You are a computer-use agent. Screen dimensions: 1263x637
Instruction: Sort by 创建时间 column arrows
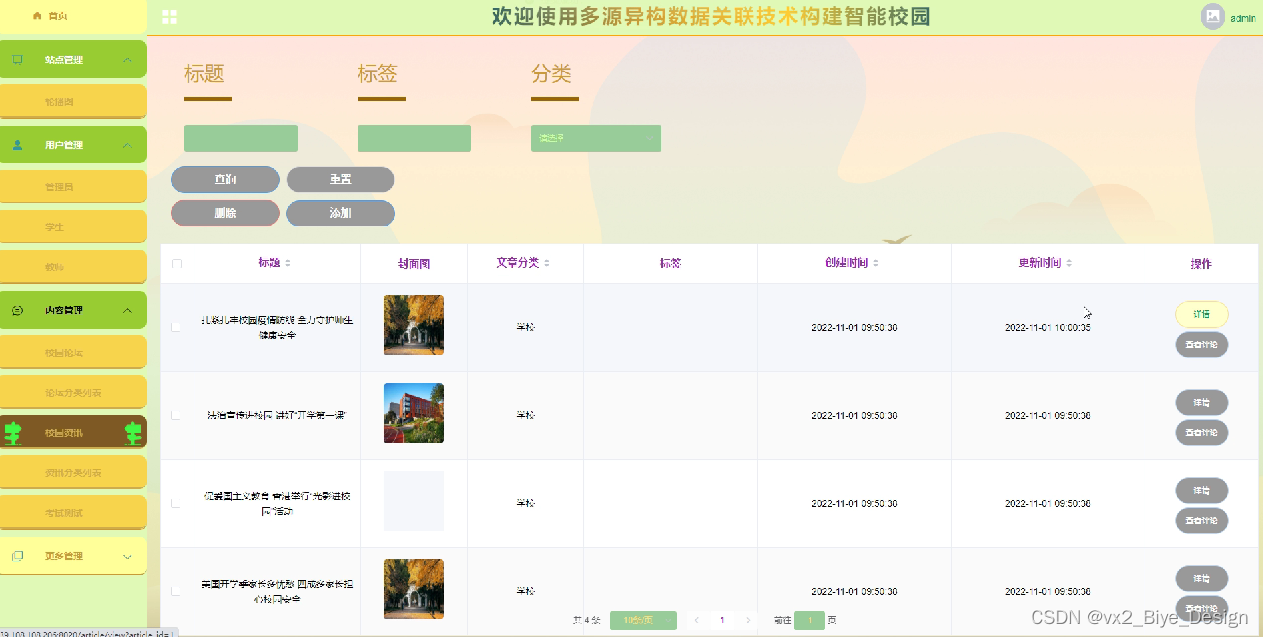click(x=876, y=263)
